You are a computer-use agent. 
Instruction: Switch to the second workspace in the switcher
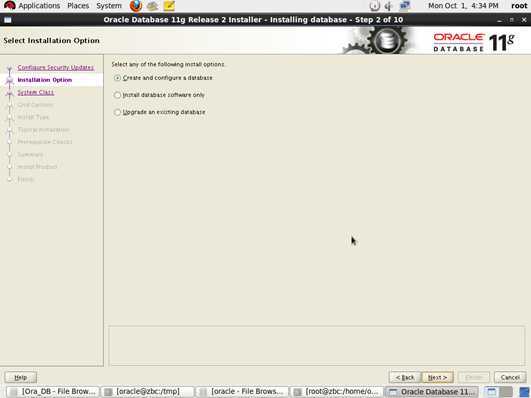pyautogui.click(x=507, y=392)
